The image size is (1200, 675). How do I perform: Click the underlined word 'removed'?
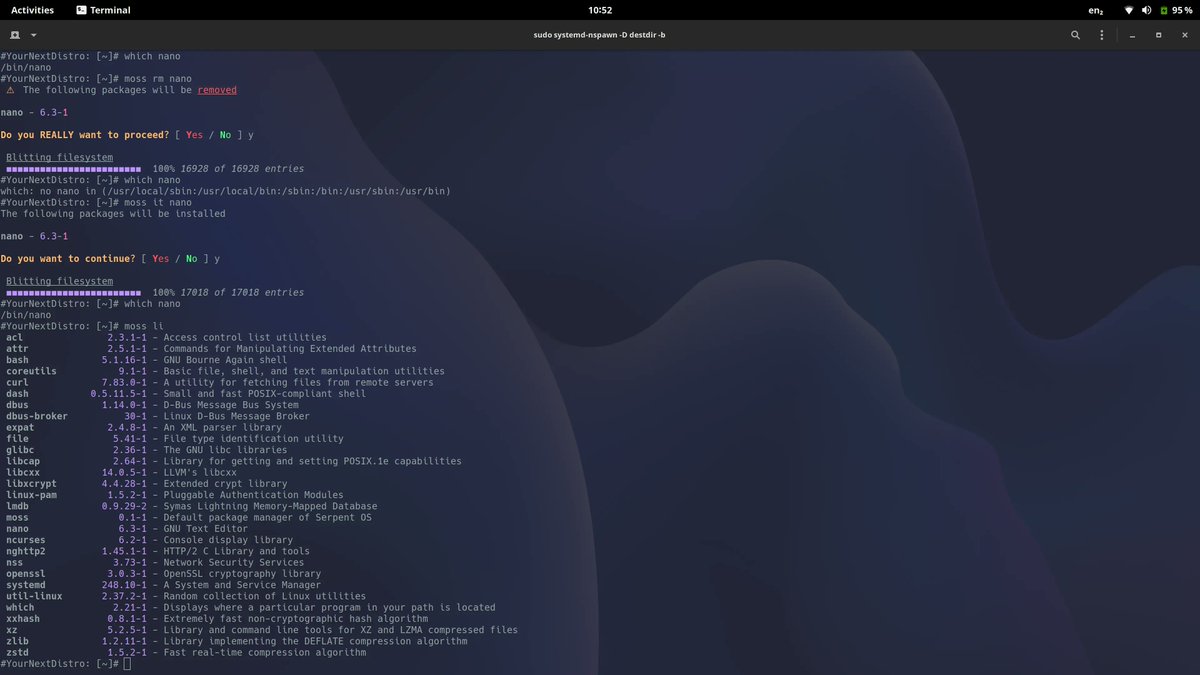[x=217, y=90]
